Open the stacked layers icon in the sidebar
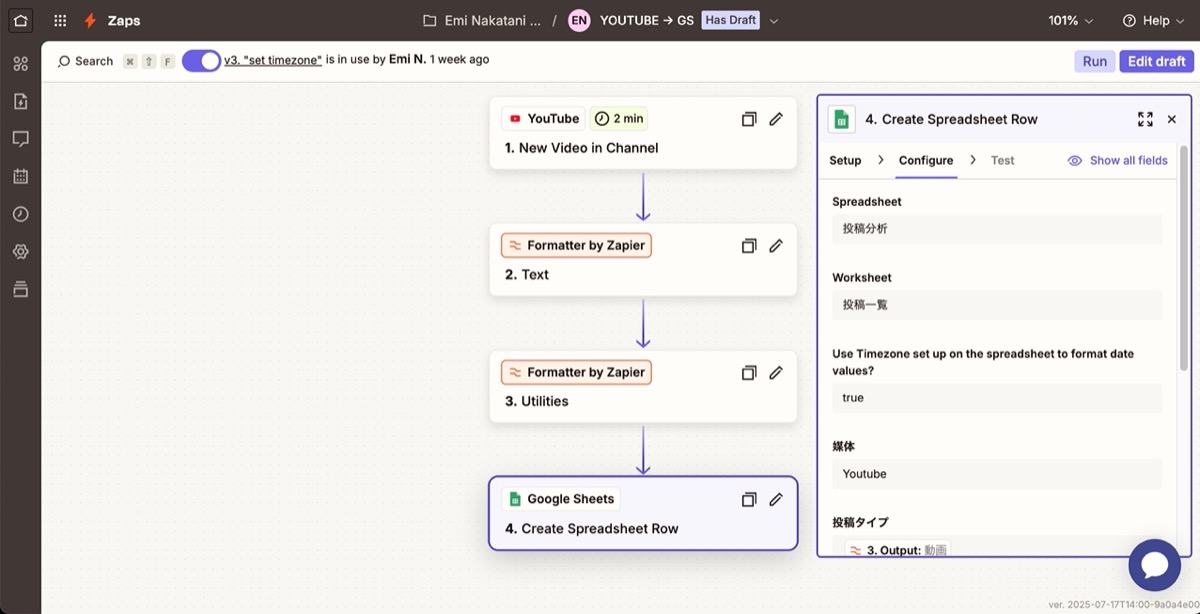Viewport: 1200px width, 614px height. [x=20, y=289]
